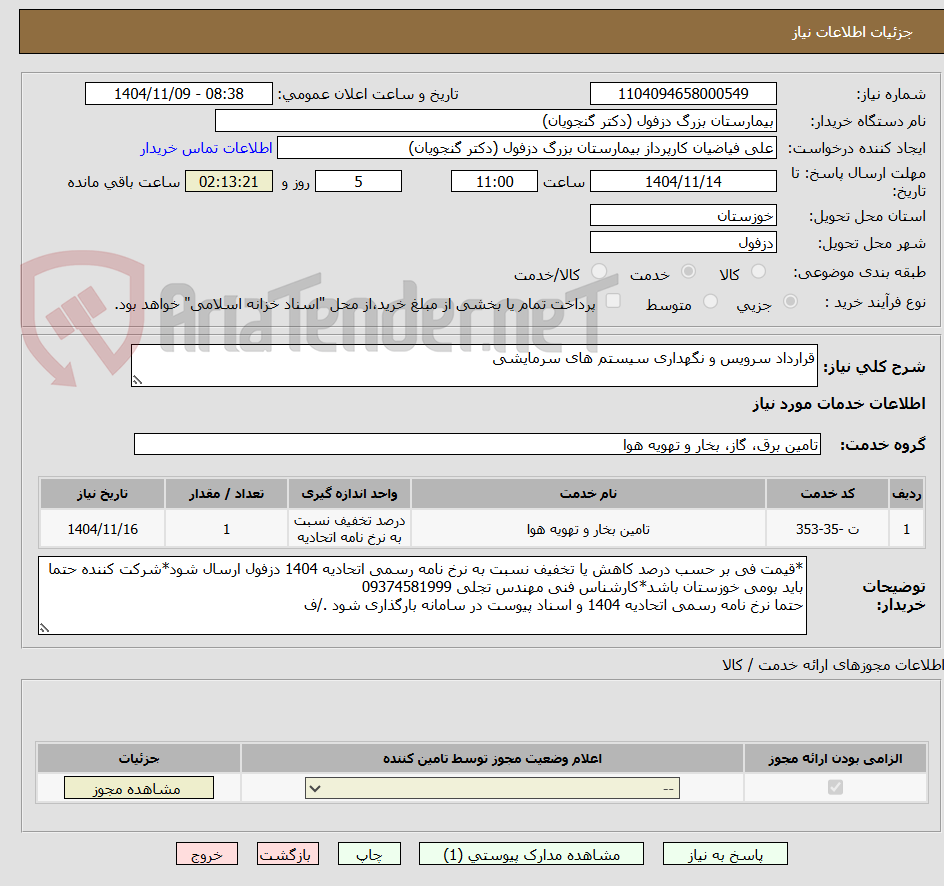Image resolution: width=944 pixels, height=886 pixels.
Task: Toggle the الزامی بودن ارائه مجوز checkbox
Action: (x=835, y=787)
